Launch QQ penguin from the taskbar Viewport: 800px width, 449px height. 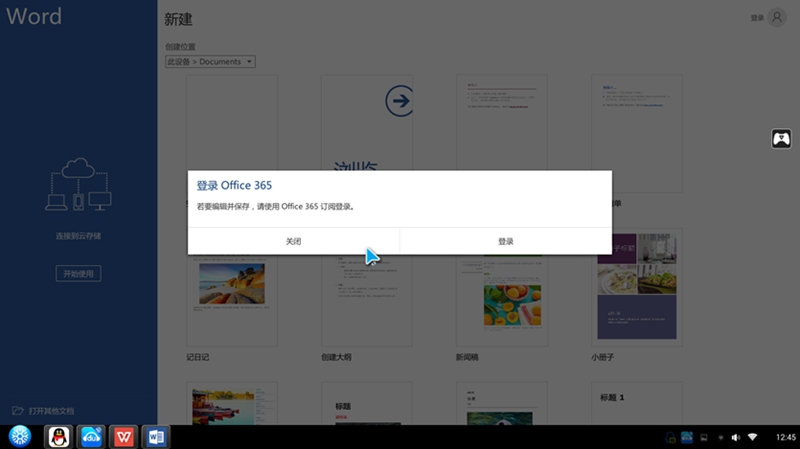coord(59,437)
